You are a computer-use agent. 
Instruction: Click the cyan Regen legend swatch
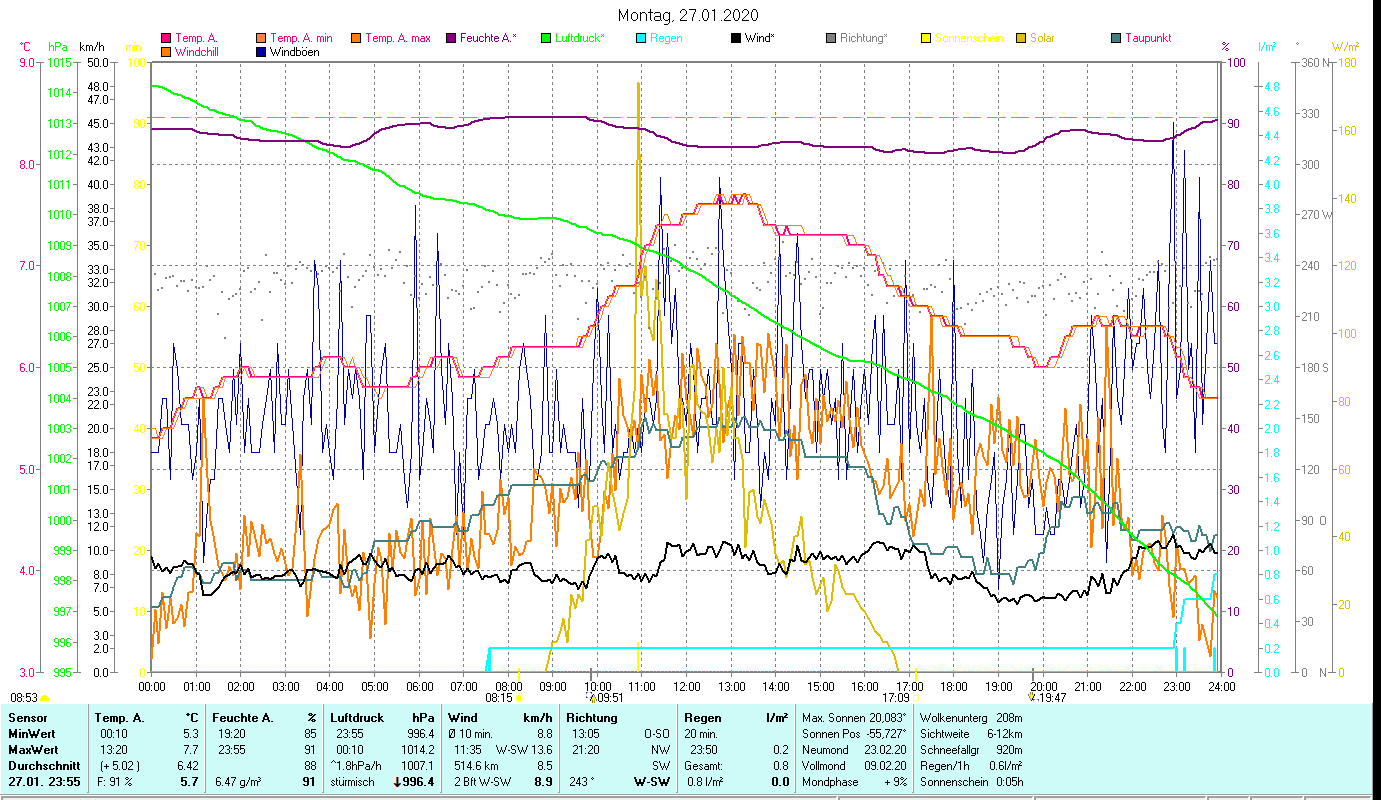coord(642,39)
